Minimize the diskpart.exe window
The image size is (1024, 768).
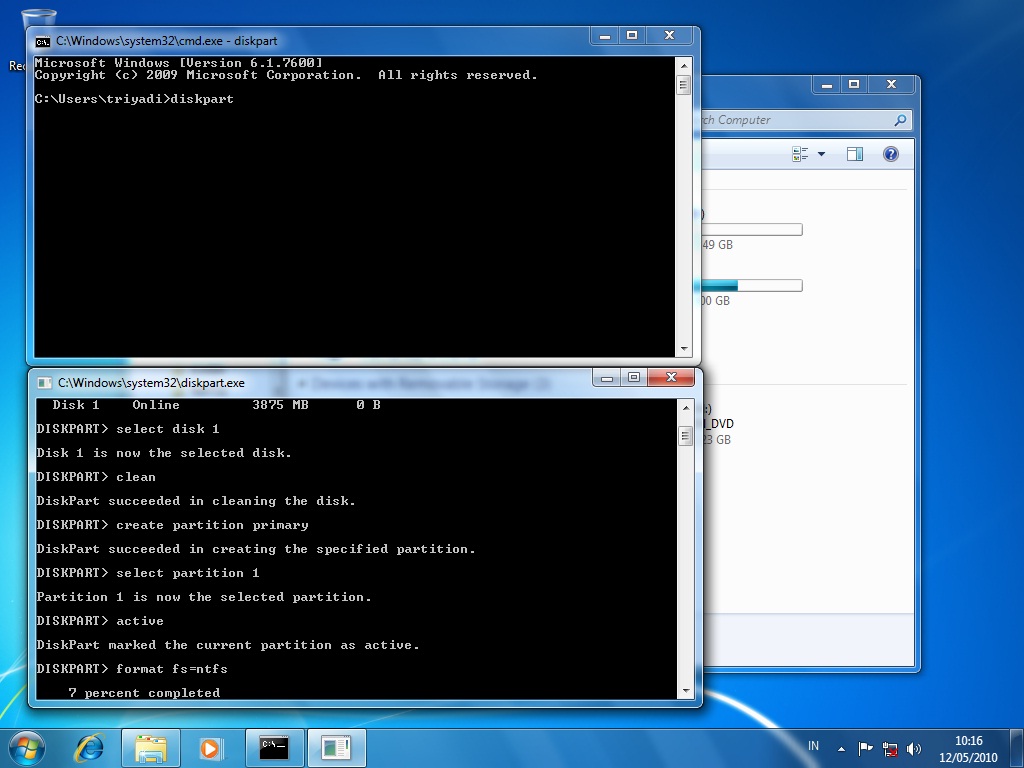point(607,377)
